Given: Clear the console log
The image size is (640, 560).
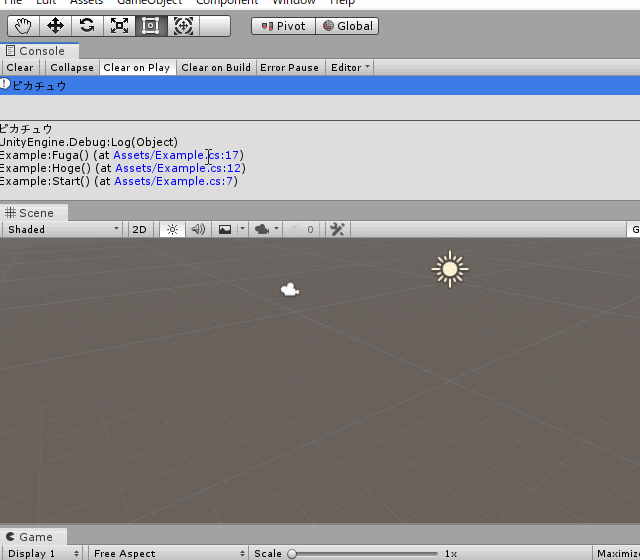Looking at the screenshot, I should [20, 67].
